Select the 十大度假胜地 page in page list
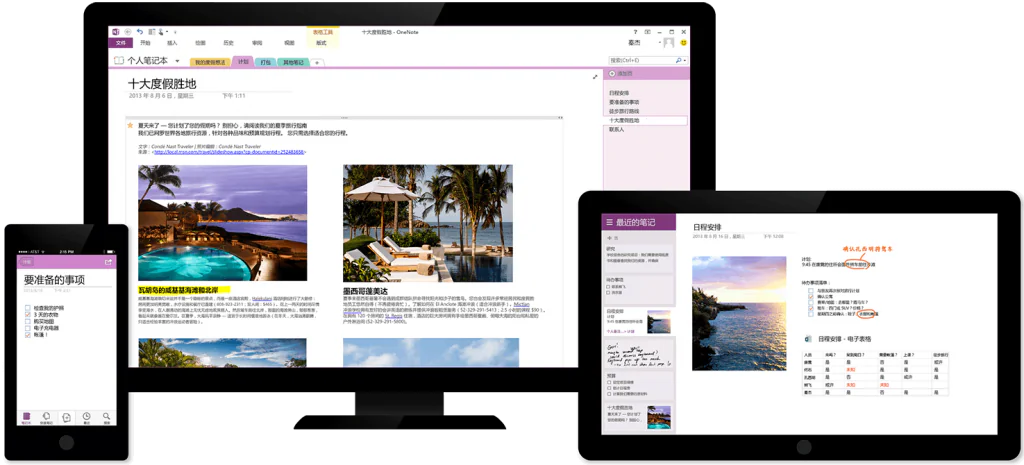The width and height of the screenshot is (1024, 465). (x=645, y=121)
